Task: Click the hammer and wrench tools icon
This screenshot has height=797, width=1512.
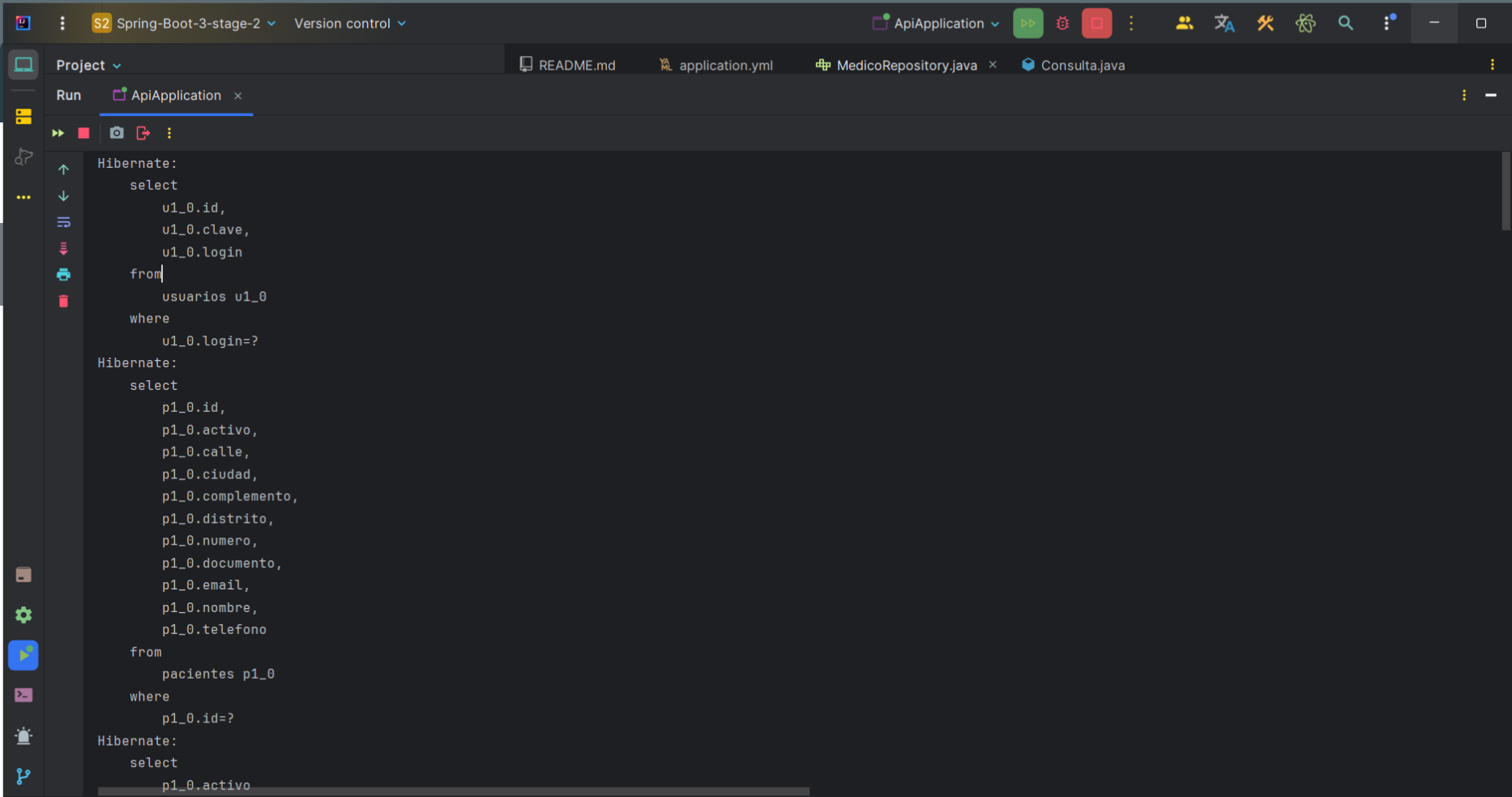Action: (x=1265, y=24)
